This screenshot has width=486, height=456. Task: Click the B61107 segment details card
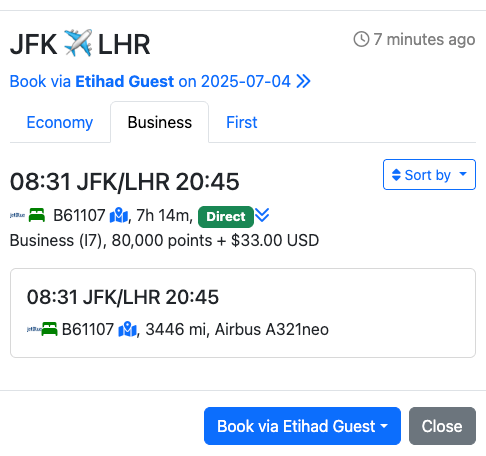pos(243,313)
